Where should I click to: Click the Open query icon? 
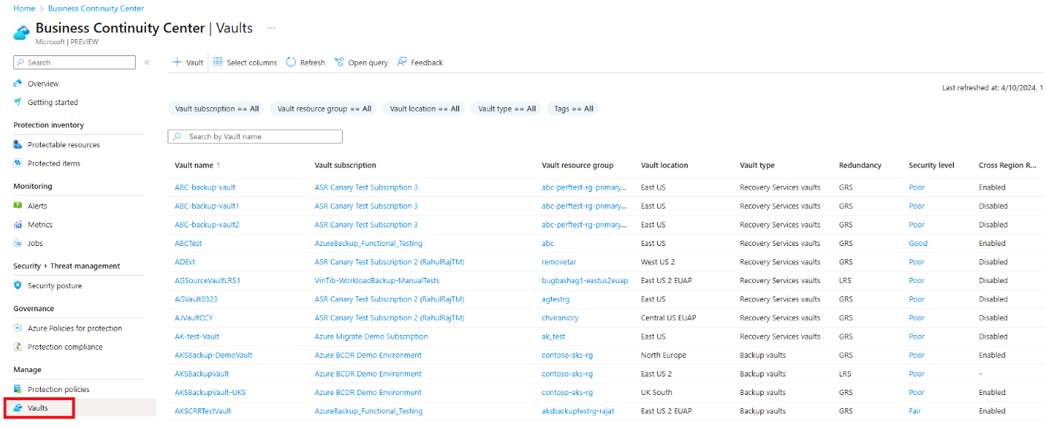point(339,62)
